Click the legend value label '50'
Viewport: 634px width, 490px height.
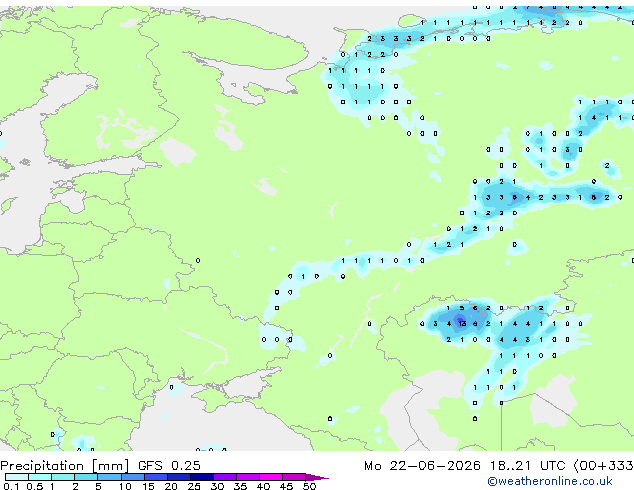pyautogui.click(x=309, y=486)
